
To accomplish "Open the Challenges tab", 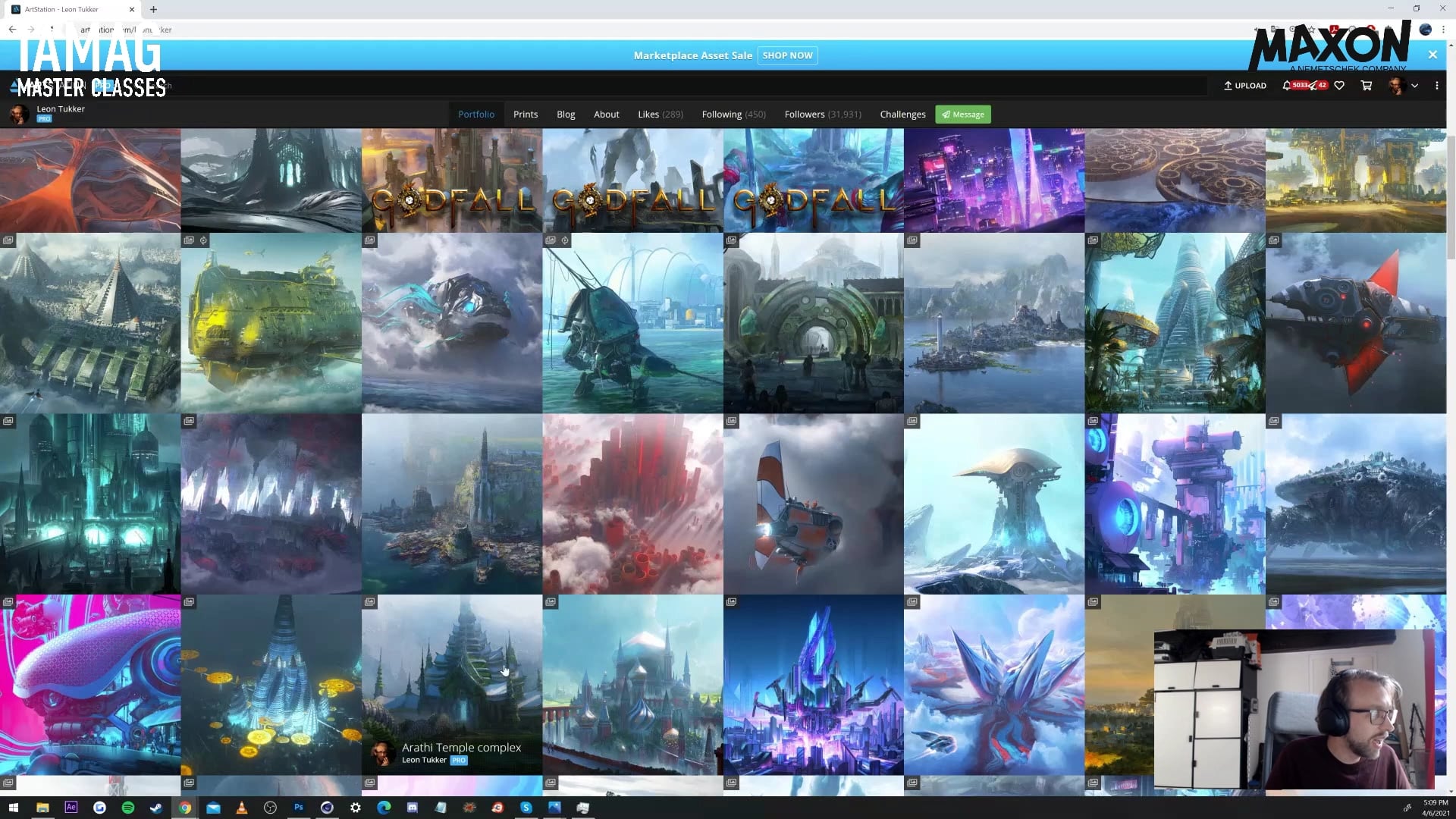I will [x=902, y=115].
